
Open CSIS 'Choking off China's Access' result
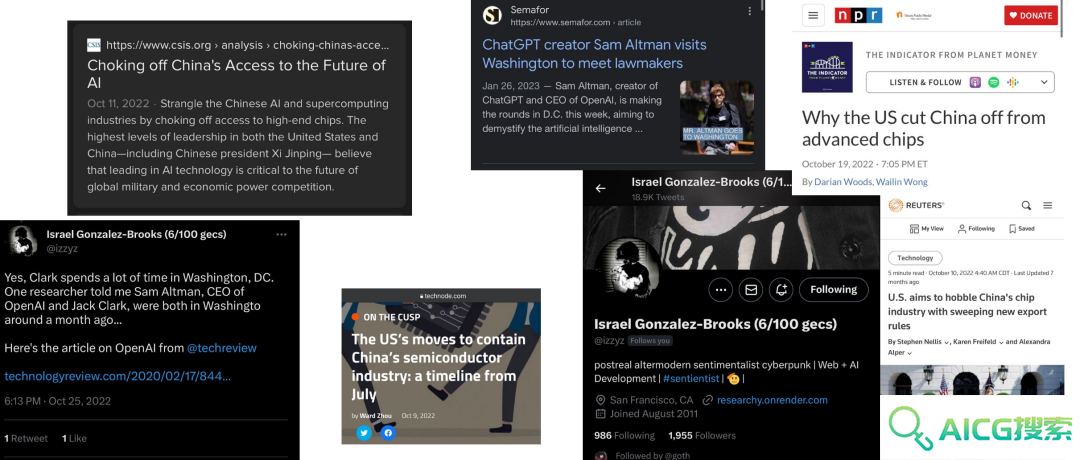click(x=236, y=74)
